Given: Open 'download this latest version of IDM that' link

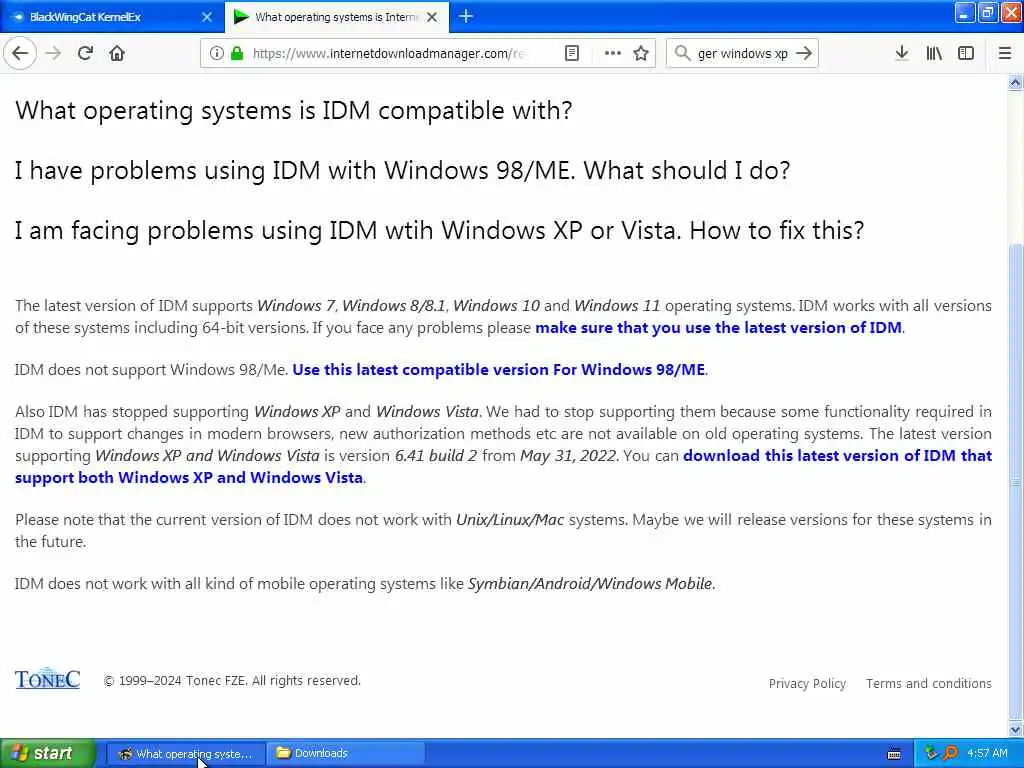Looking at the screenshot, I should pos(837,456).
